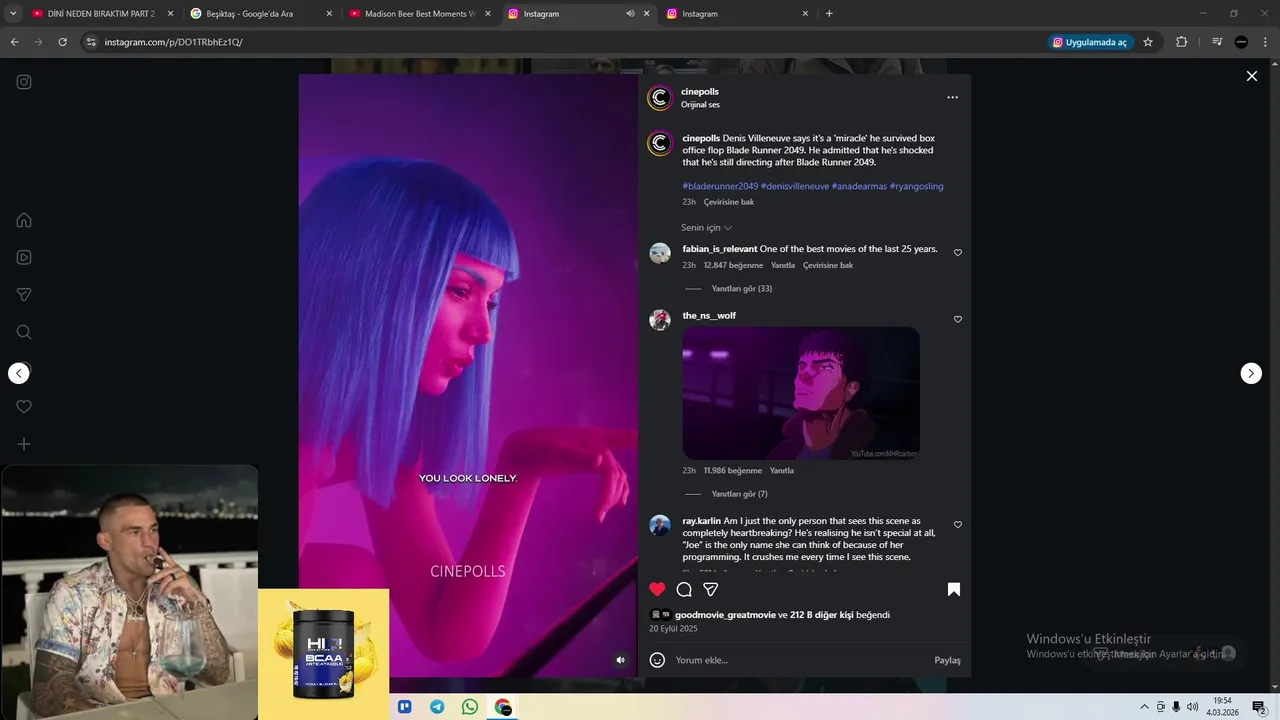1280x720 pixels.
Task: Switch to 'Beşiktaş - Google'da Ara' tab
Action: point(262,14)
